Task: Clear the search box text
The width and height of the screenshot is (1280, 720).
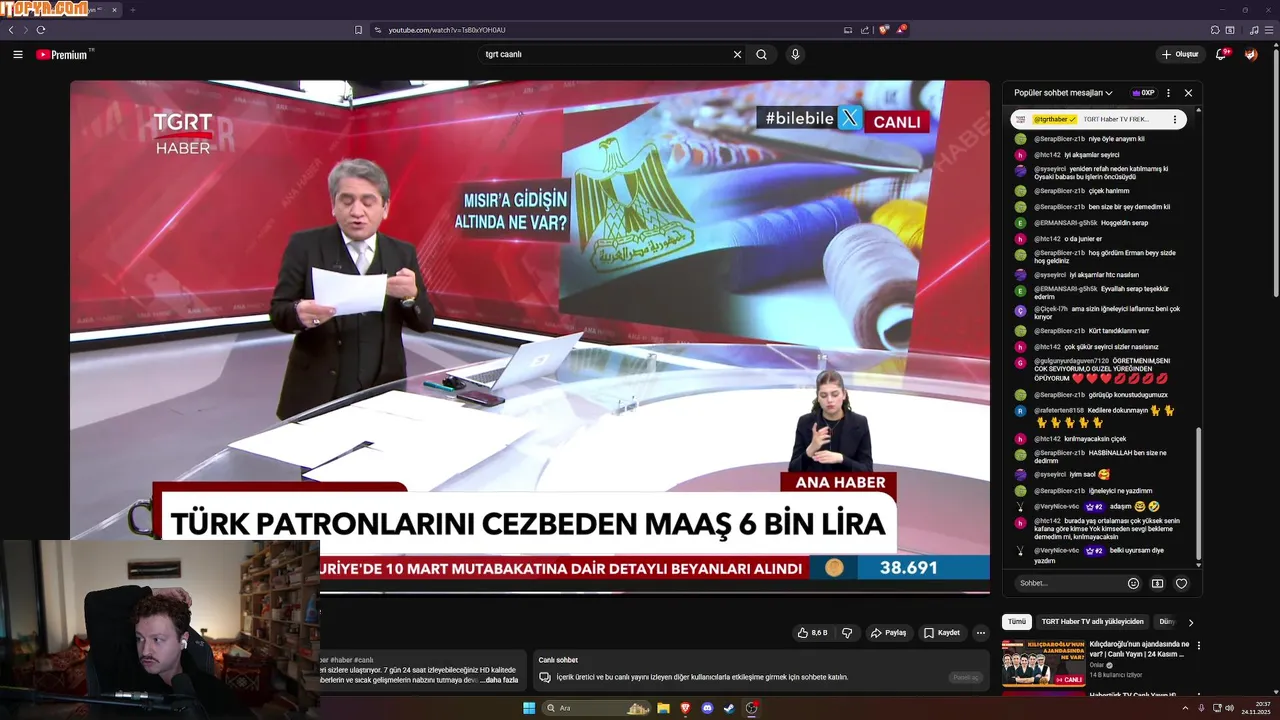Action: (738, 54)
